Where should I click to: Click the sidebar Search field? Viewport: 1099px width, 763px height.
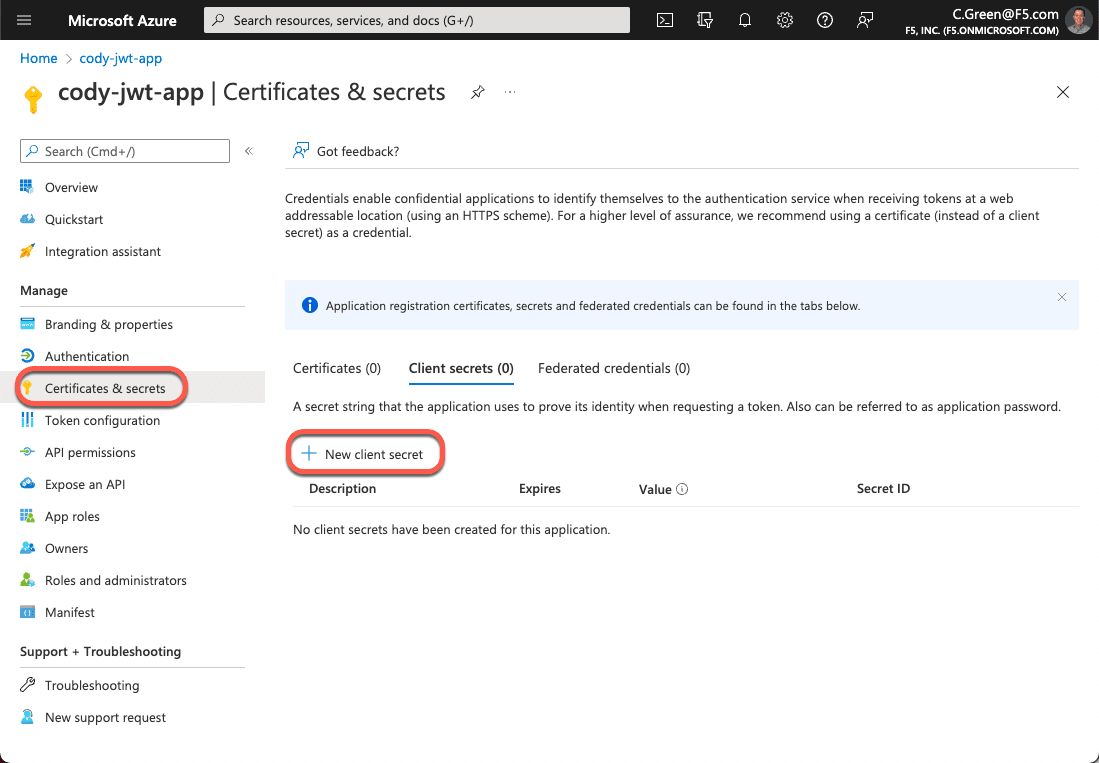tap(125, 151)
